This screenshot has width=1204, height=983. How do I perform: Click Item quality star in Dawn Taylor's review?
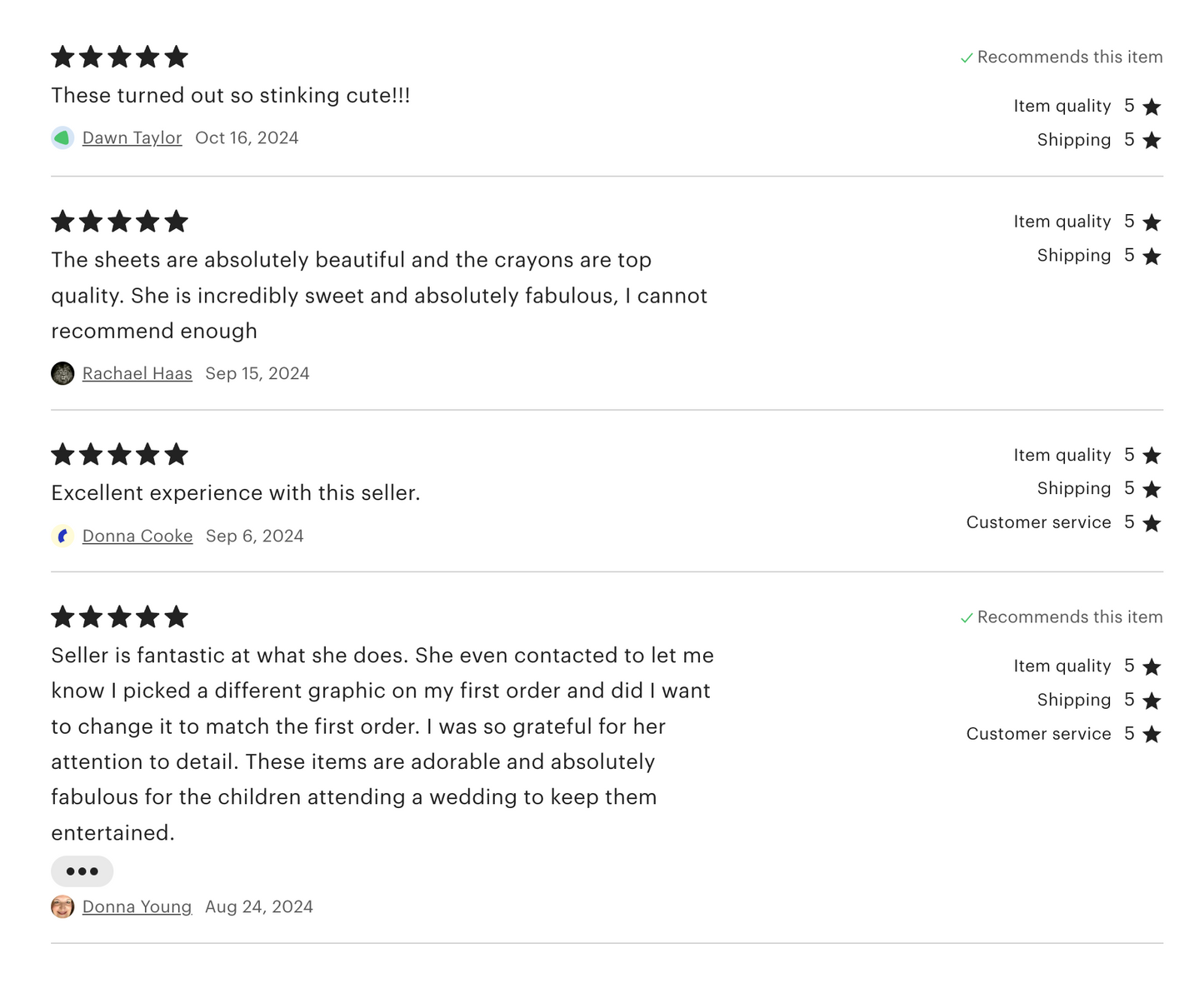pyautogui.click(x=1152, y=107)
